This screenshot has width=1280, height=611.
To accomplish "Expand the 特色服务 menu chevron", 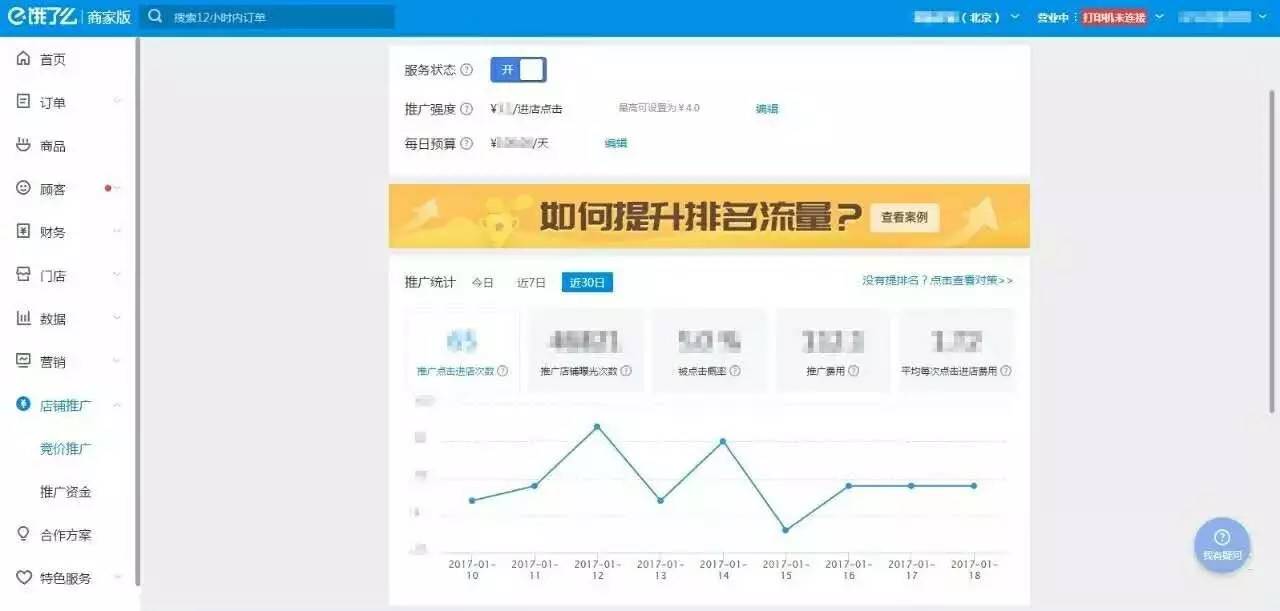I will 117,578.
